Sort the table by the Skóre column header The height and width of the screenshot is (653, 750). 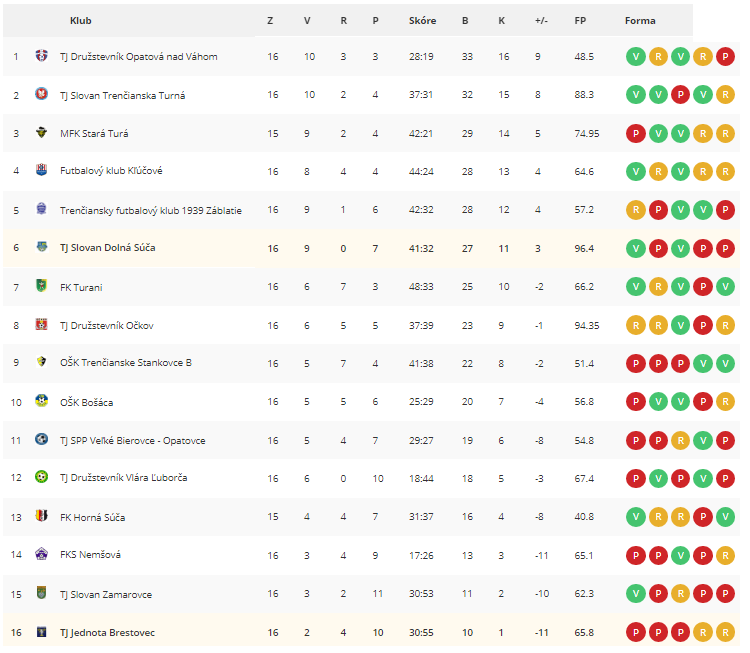coord(422,21)
